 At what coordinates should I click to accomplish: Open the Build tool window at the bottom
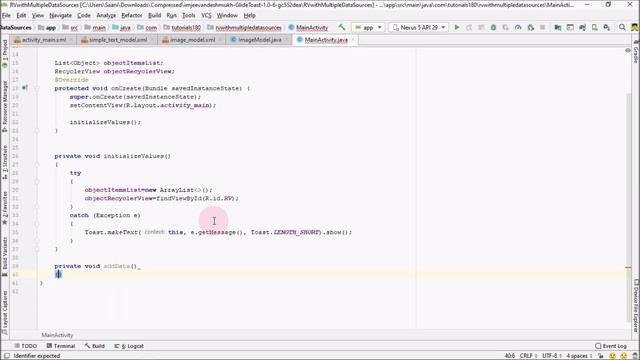pos(95,346)
